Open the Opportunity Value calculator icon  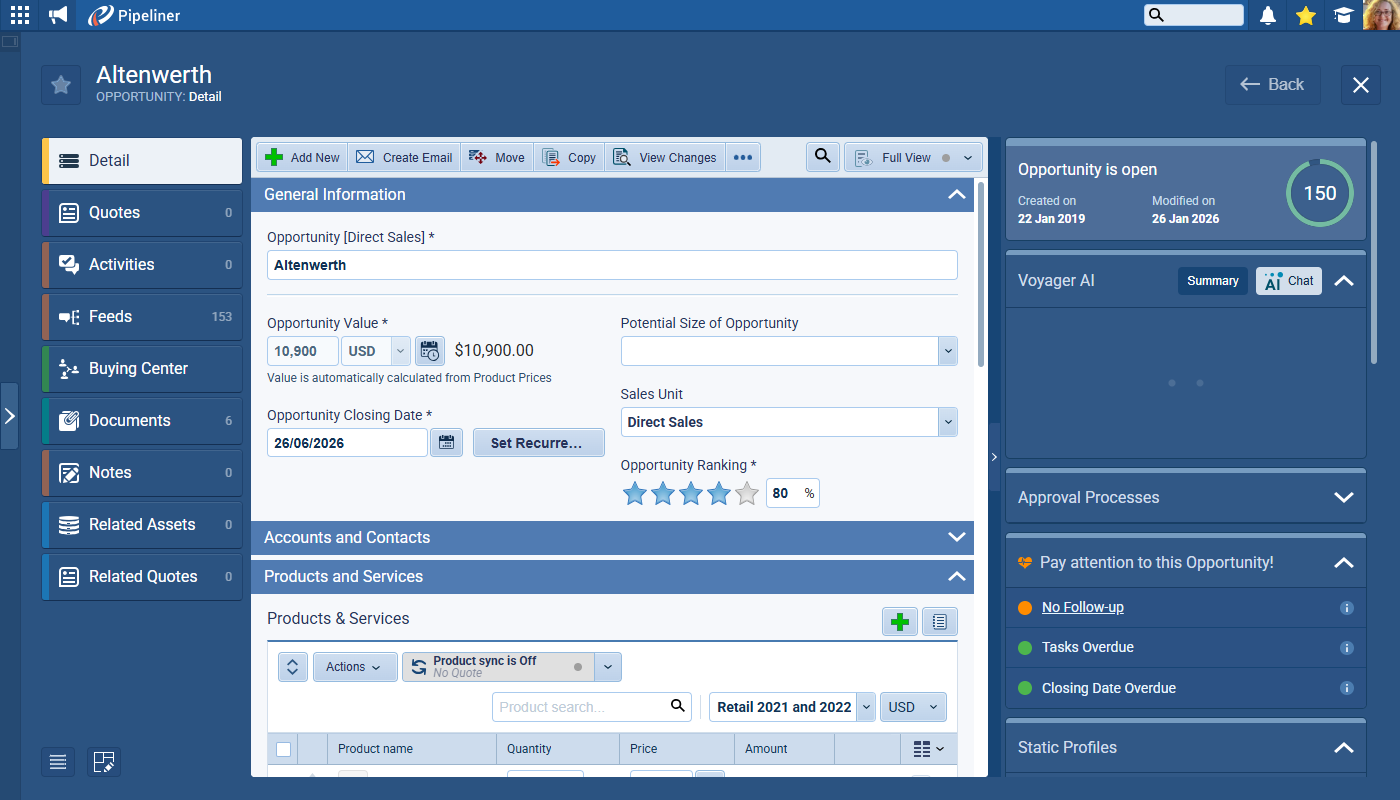click(429, 351)
